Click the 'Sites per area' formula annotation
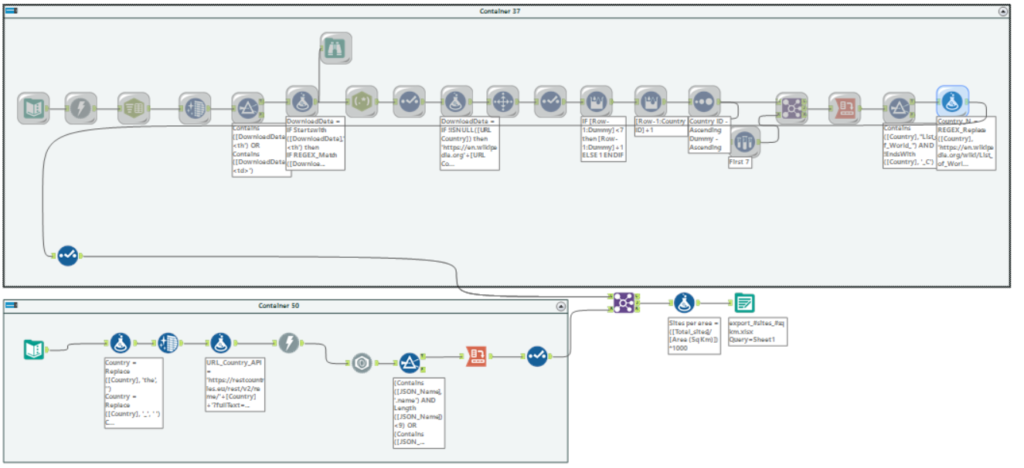 [694, 335]
